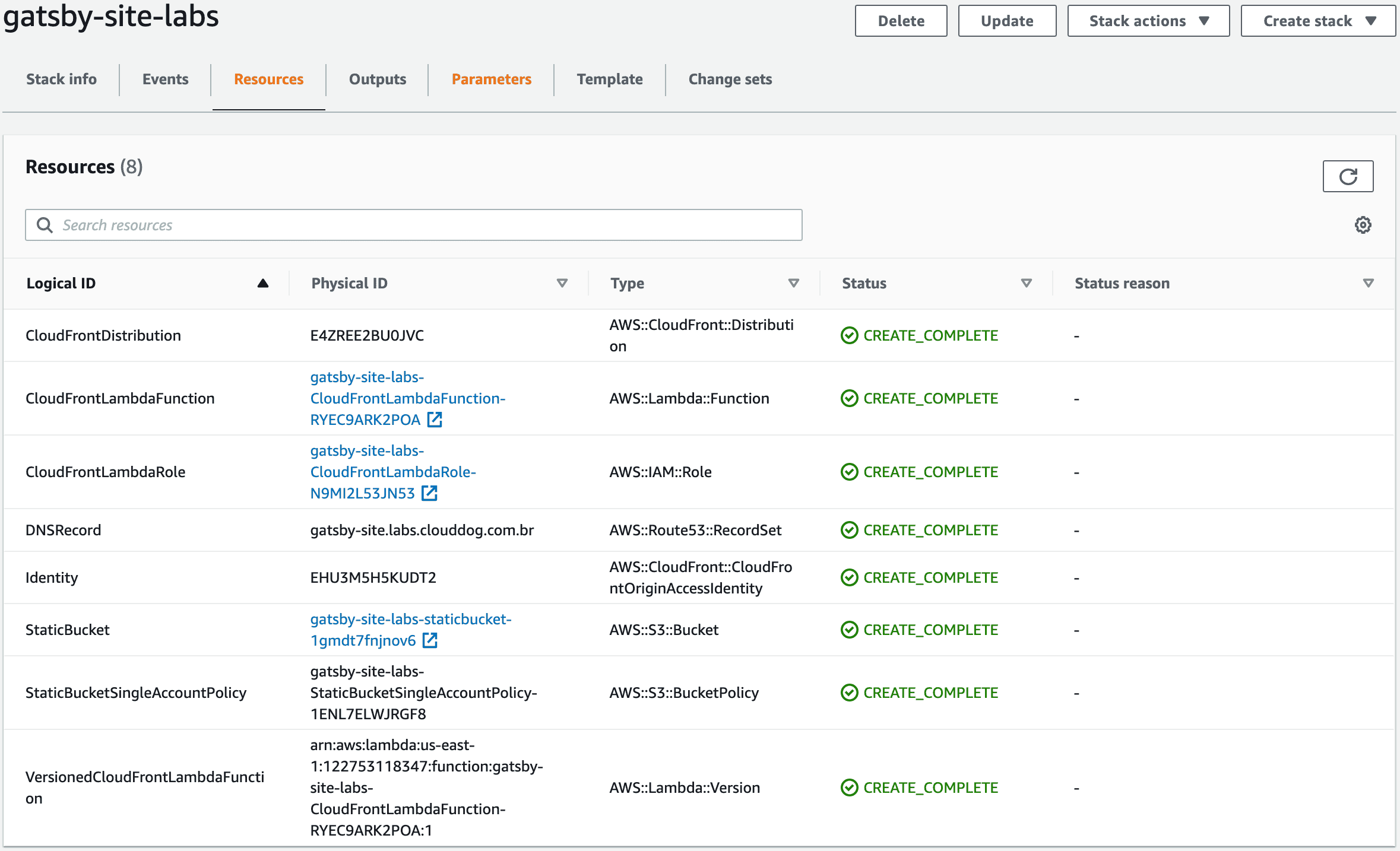
Task: Click success check icon in Identity row
Action: [850, 577]
